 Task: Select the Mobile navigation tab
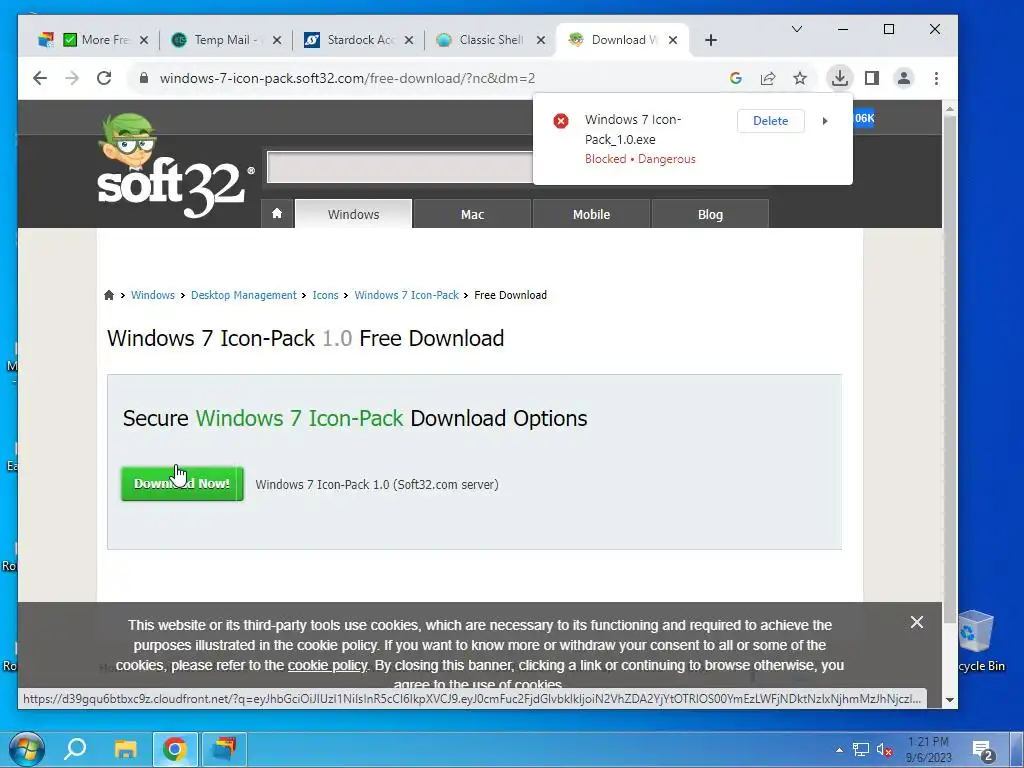click(x=592, y=214)
